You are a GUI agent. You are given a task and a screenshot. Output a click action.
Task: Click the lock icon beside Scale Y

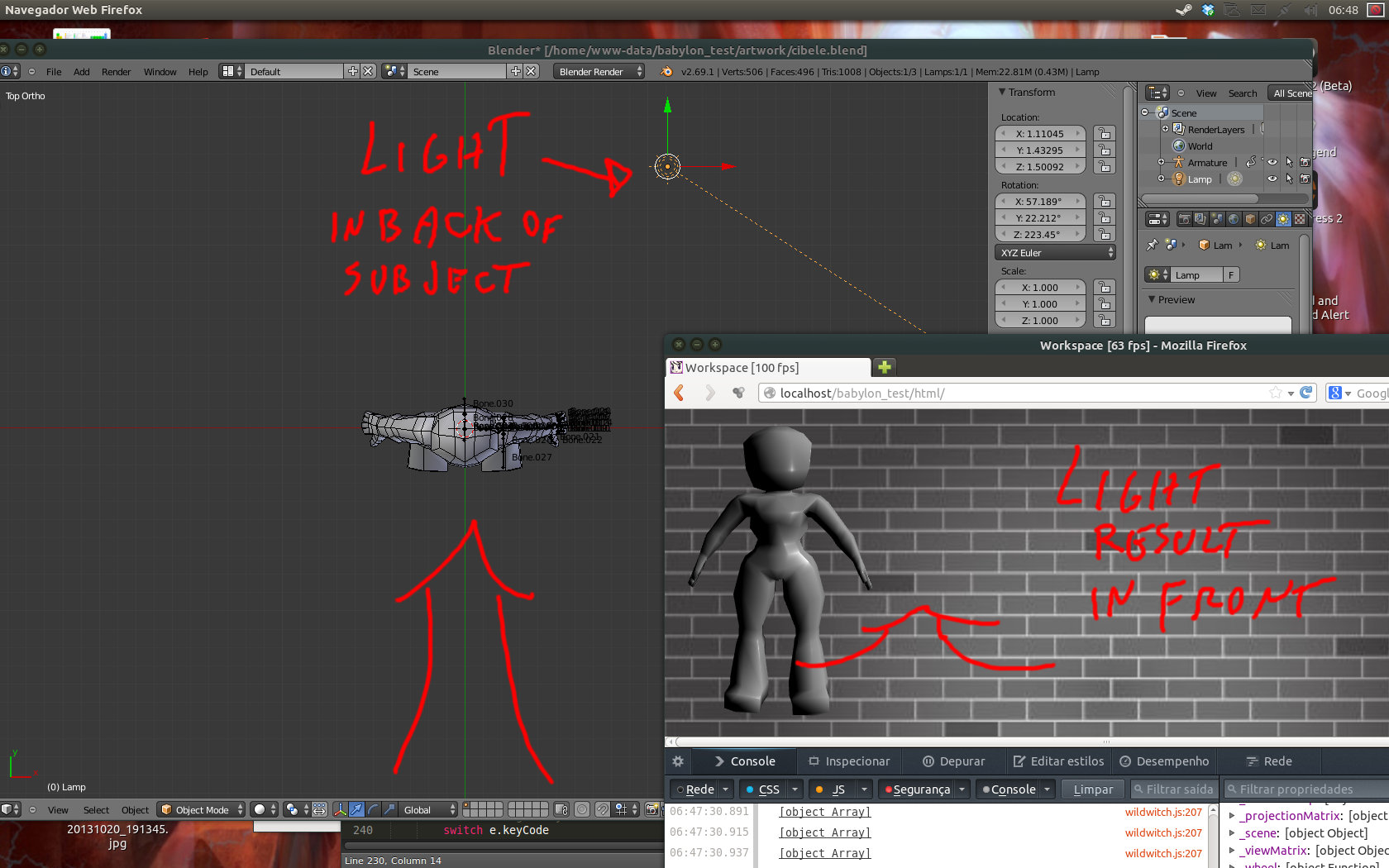(1105, 304)
